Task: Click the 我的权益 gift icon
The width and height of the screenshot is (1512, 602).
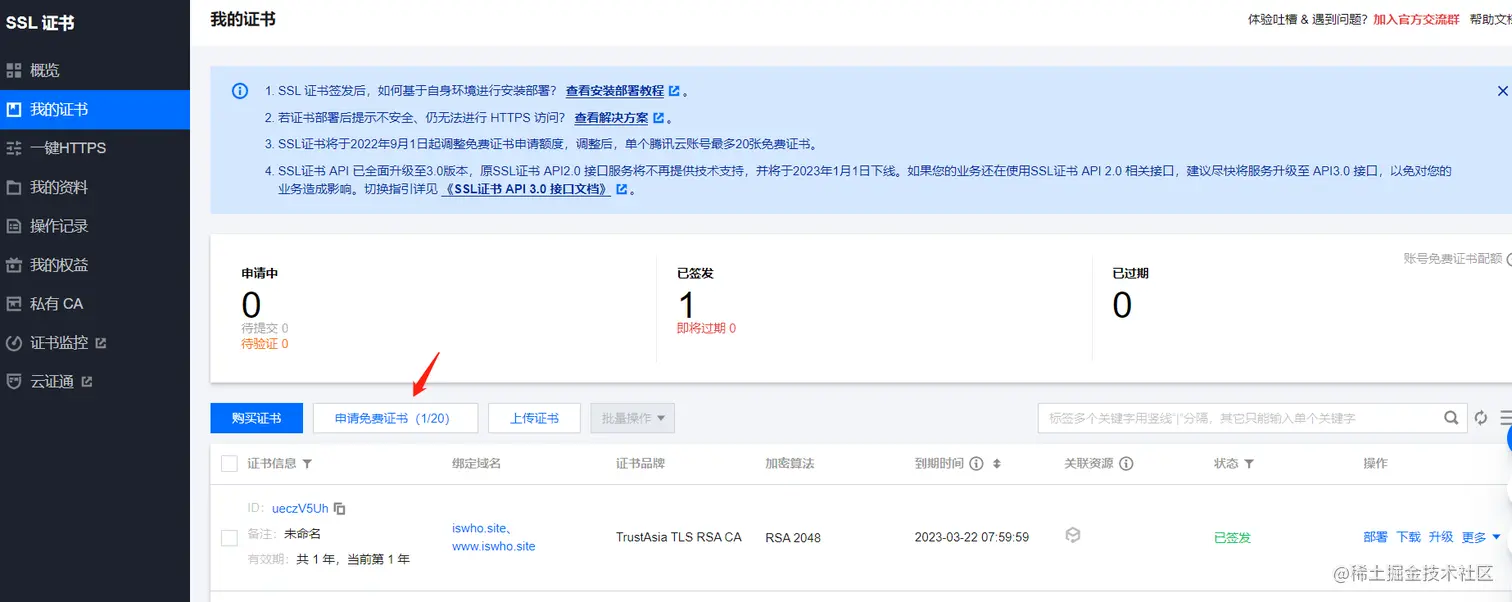Action: click(x=14, y=265)
